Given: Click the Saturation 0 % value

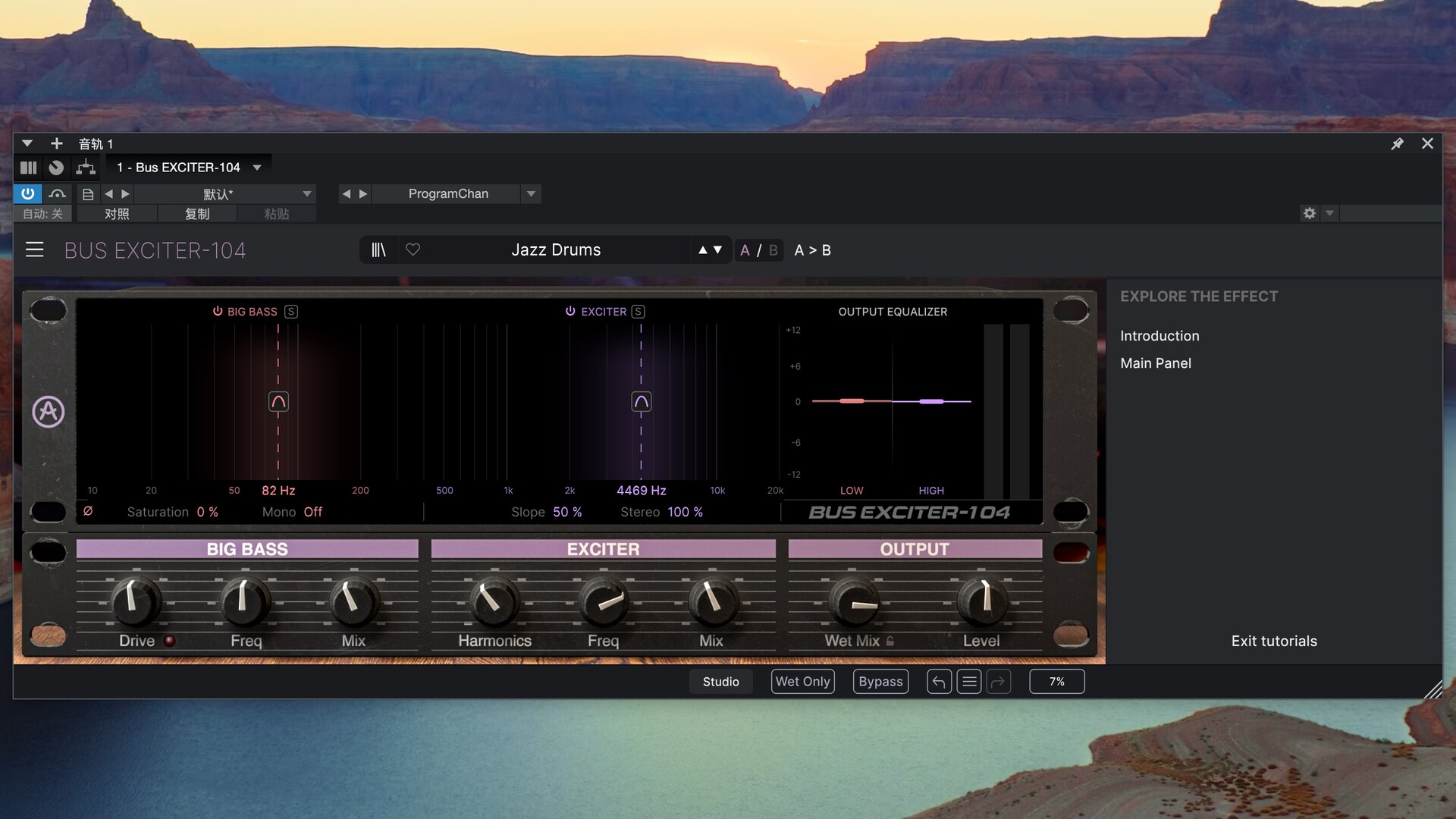Looking at the screenshot, I should [x=207, y=512].
